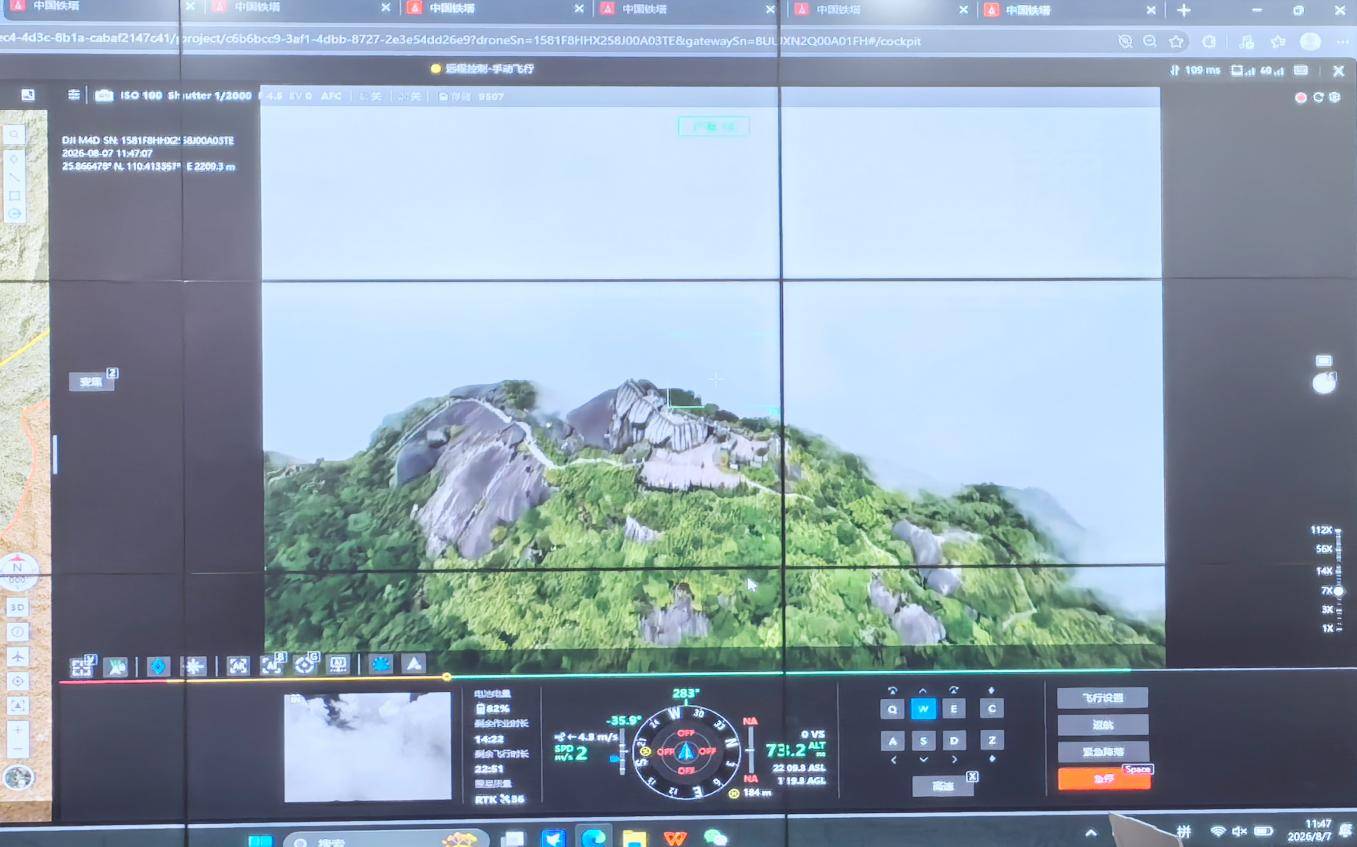
Task: Open a new browser tab
Action: coord(1184,10)
